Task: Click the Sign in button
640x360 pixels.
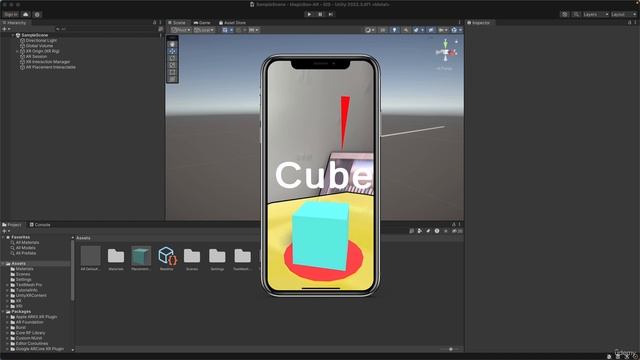Action: click(11, 14)
